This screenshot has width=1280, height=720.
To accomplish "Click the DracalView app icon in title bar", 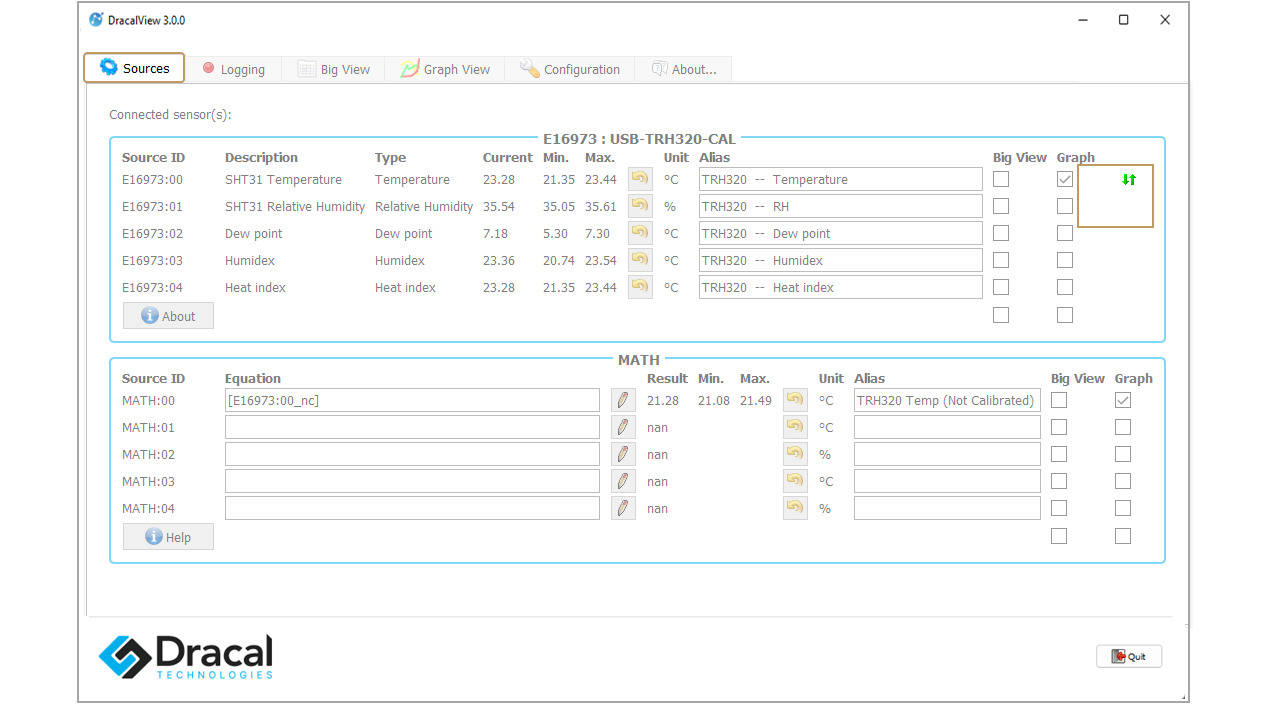I will click(96, 20).
